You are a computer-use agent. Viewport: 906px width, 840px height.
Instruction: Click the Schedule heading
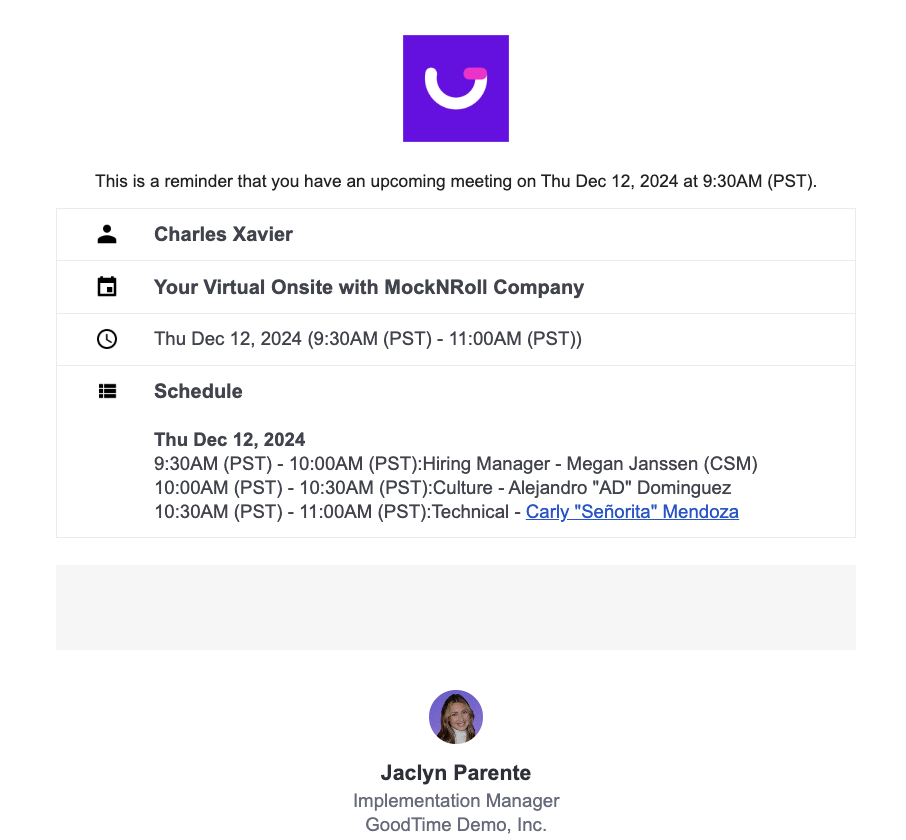pyautogui.click(x=198, y=391)
